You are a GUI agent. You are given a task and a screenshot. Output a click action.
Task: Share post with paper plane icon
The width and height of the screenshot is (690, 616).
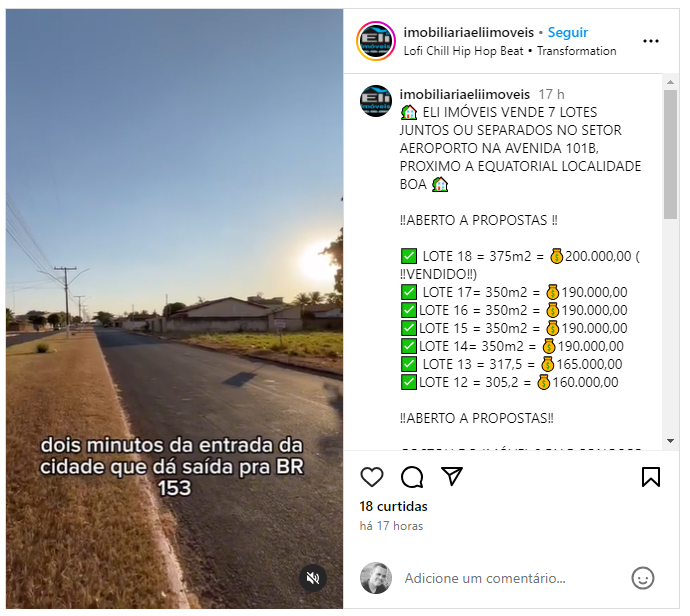453,477
